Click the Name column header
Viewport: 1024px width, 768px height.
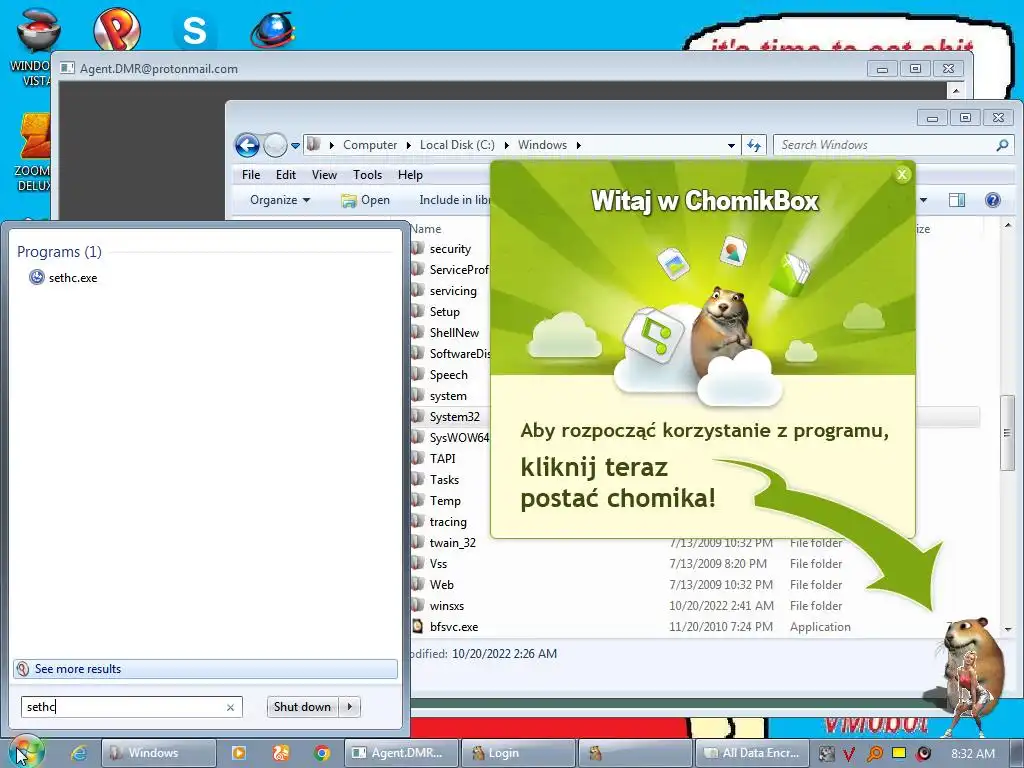[426, 229]
